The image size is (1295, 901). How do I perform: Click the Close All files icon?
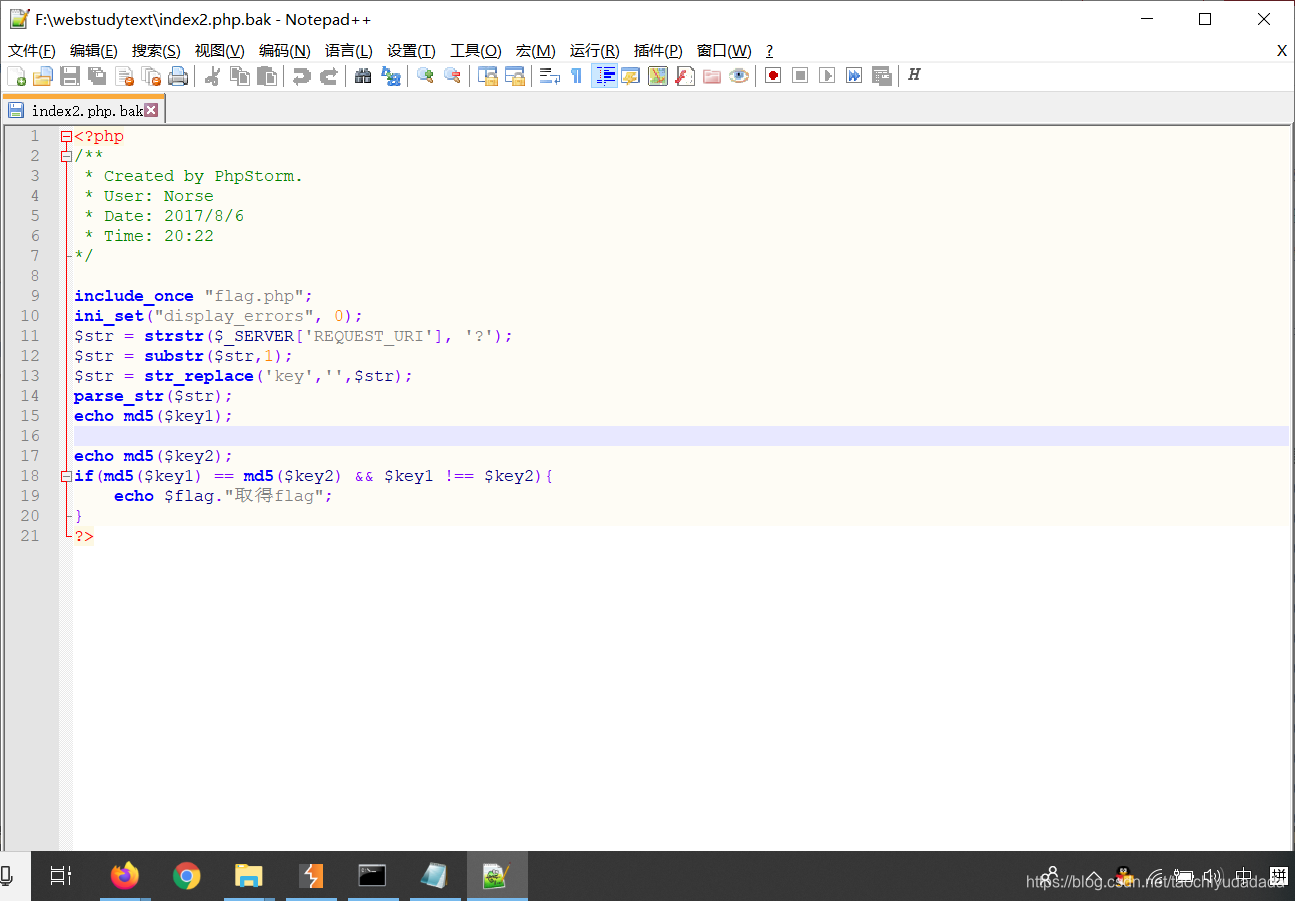(x=151, y=76)
